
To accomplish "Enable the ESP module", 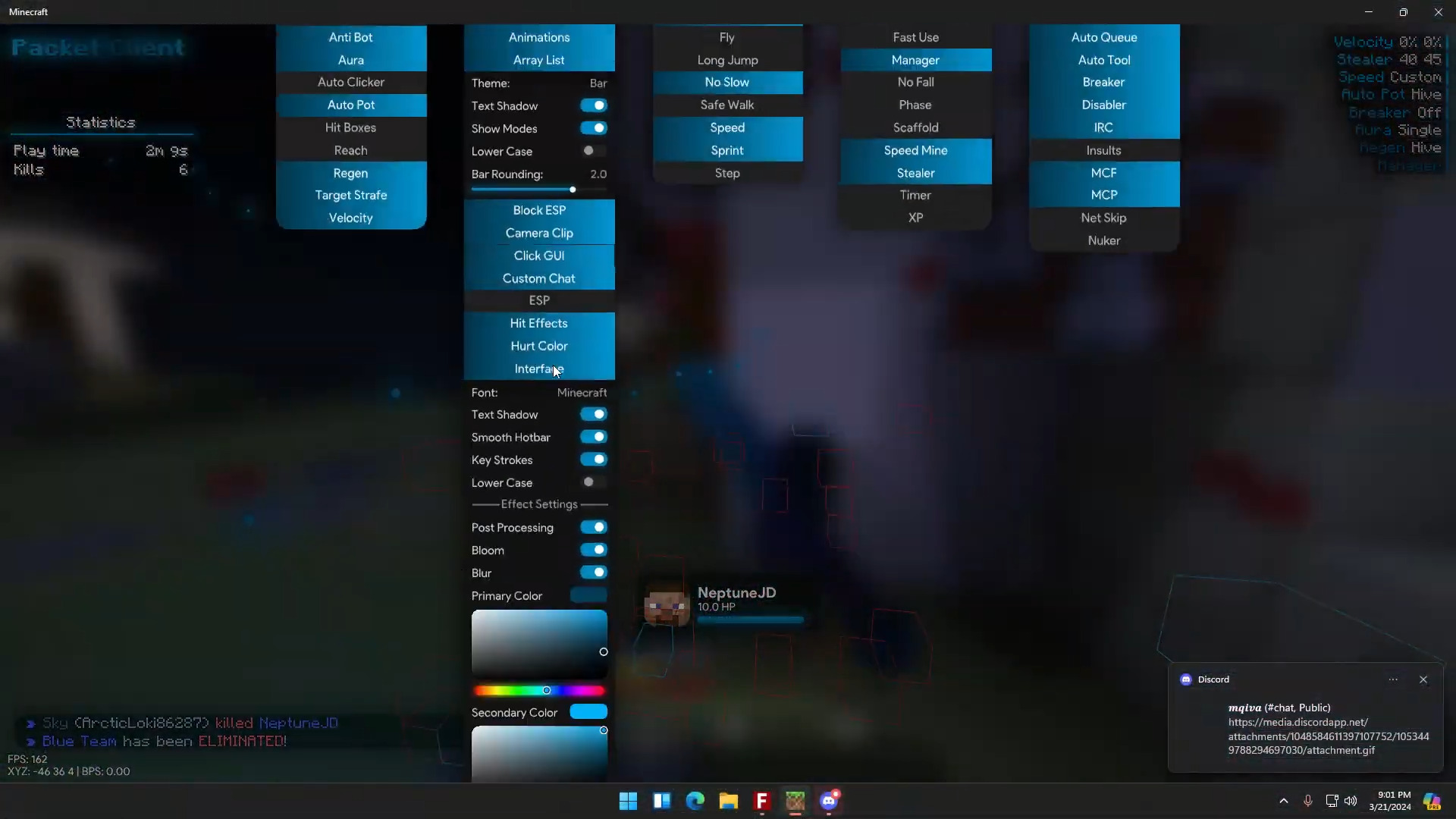I will coord(539,300).
